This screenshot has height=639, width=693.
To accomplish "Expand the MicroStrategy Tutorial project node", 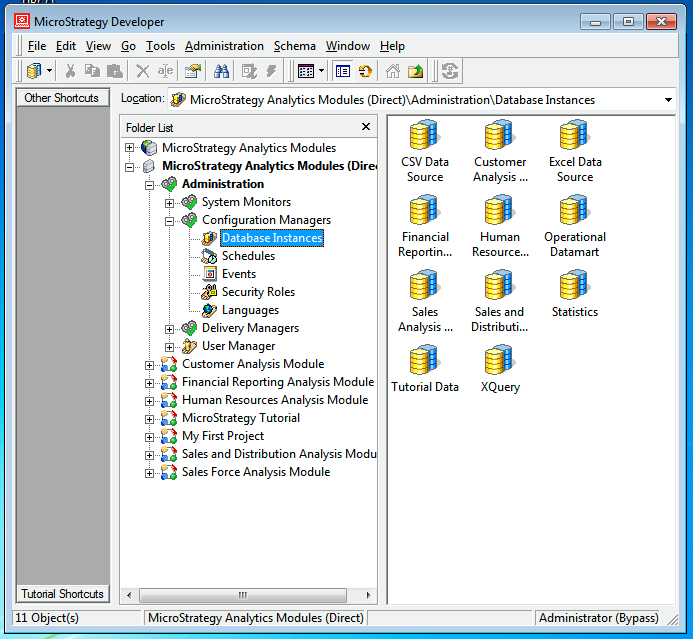I will click(150, 418).
